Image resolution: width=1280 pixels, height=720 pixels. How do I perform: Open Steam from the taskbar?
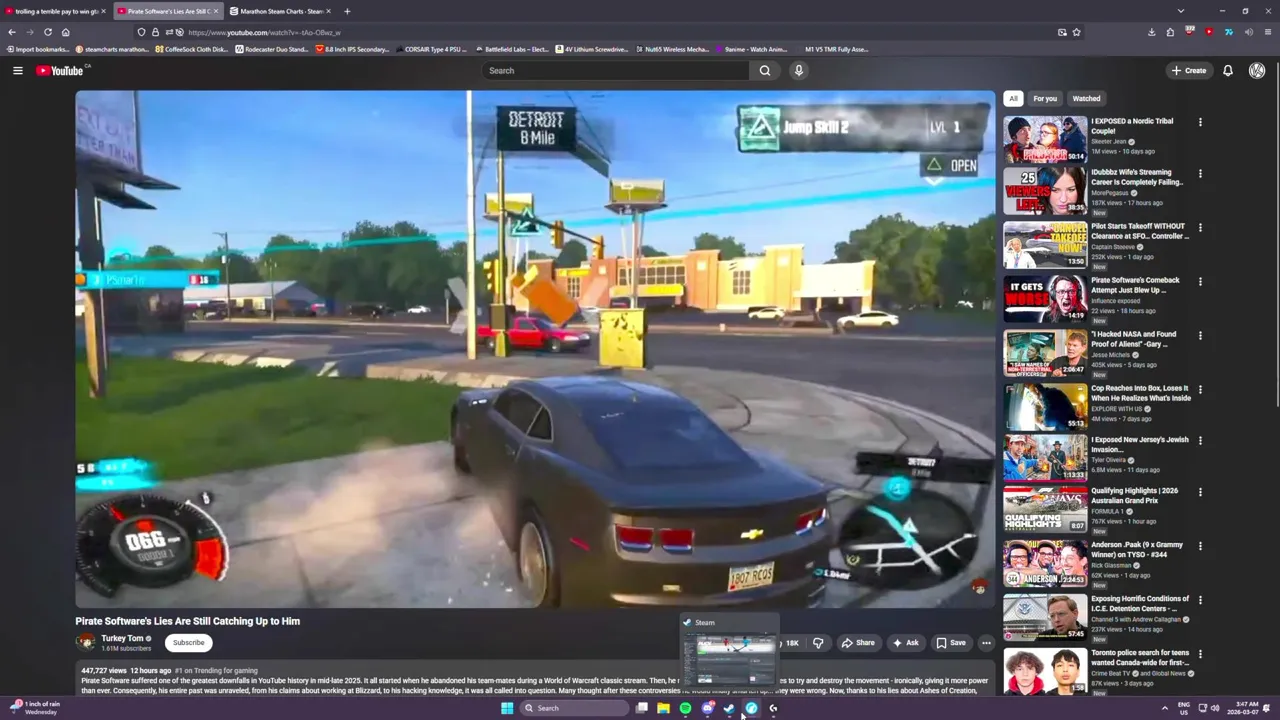pyautogui.click(x=729, y=708)
